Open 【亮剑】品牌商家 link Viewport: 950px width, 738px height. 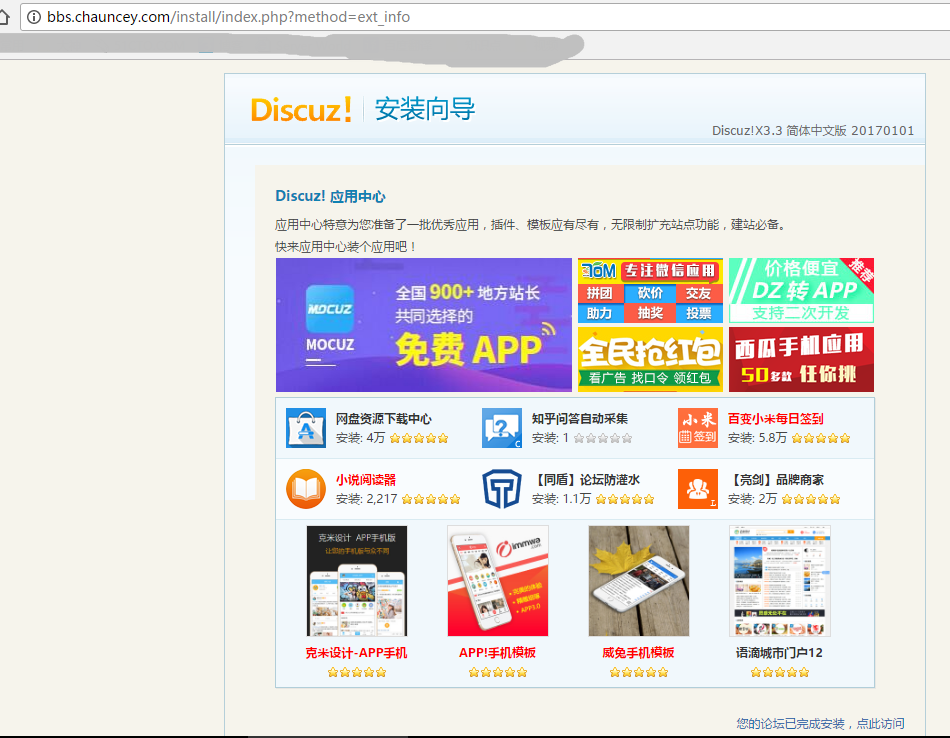click(x=776, y=480)
